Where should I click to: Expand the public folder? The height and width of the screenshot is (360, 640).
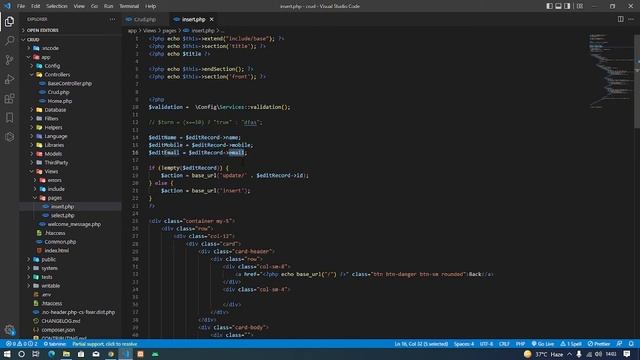click(48, 260)
